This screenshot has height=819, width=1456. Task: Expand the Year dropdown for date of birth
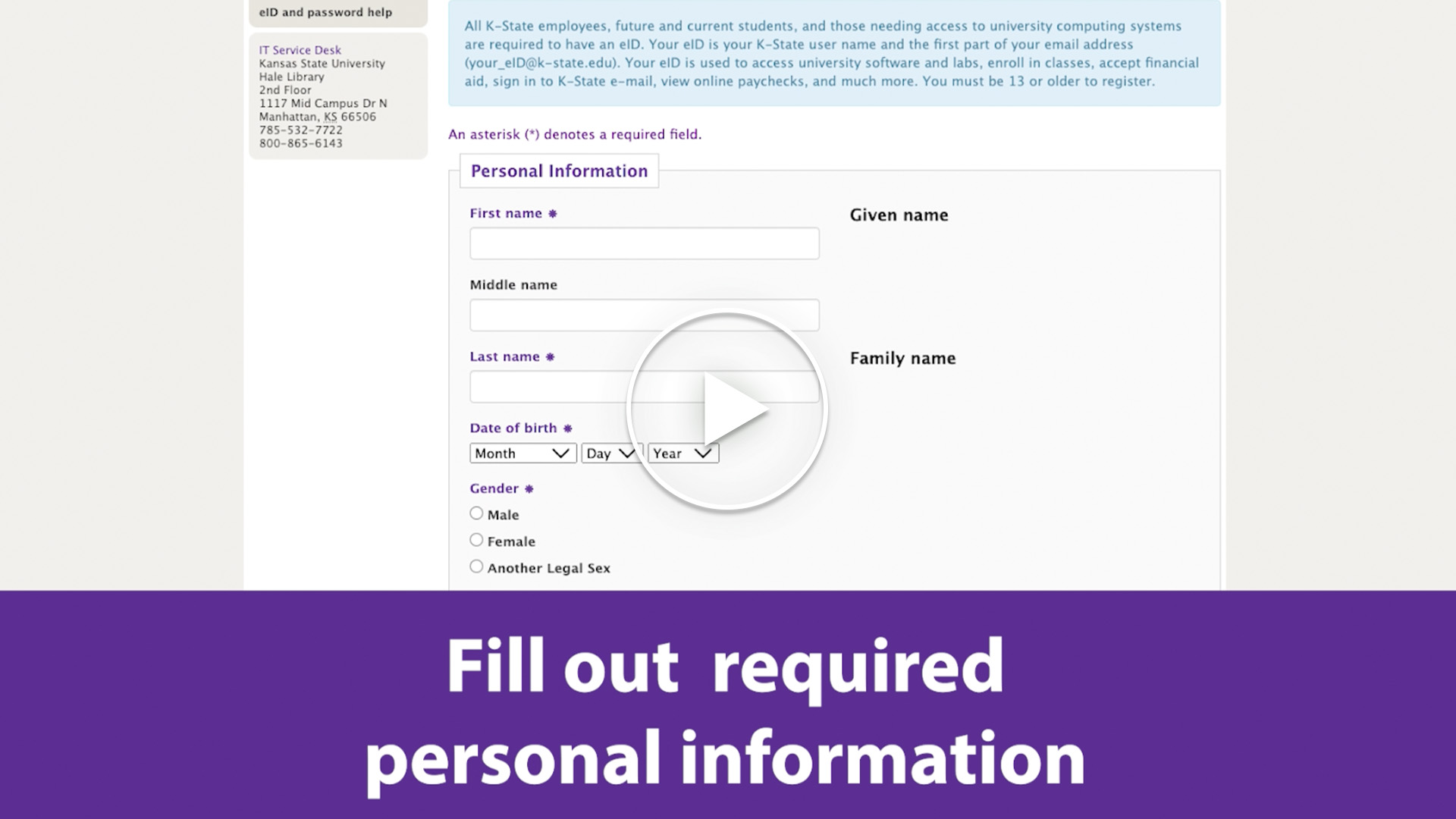[682, 453]
